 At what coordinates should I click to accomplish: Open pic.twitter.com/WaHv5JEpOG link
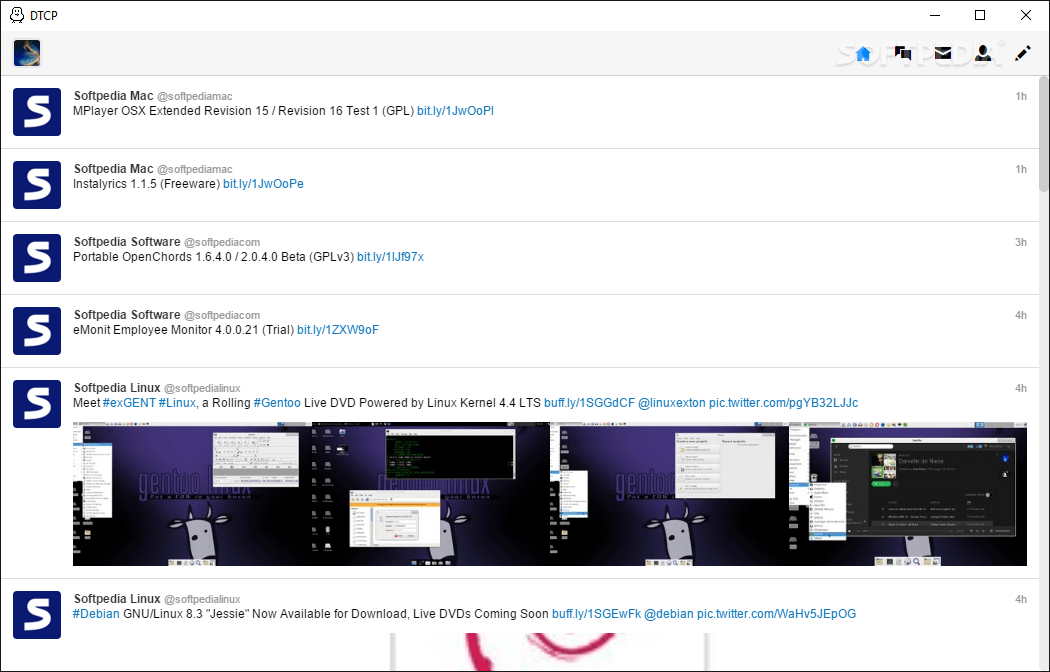point(777,614)
